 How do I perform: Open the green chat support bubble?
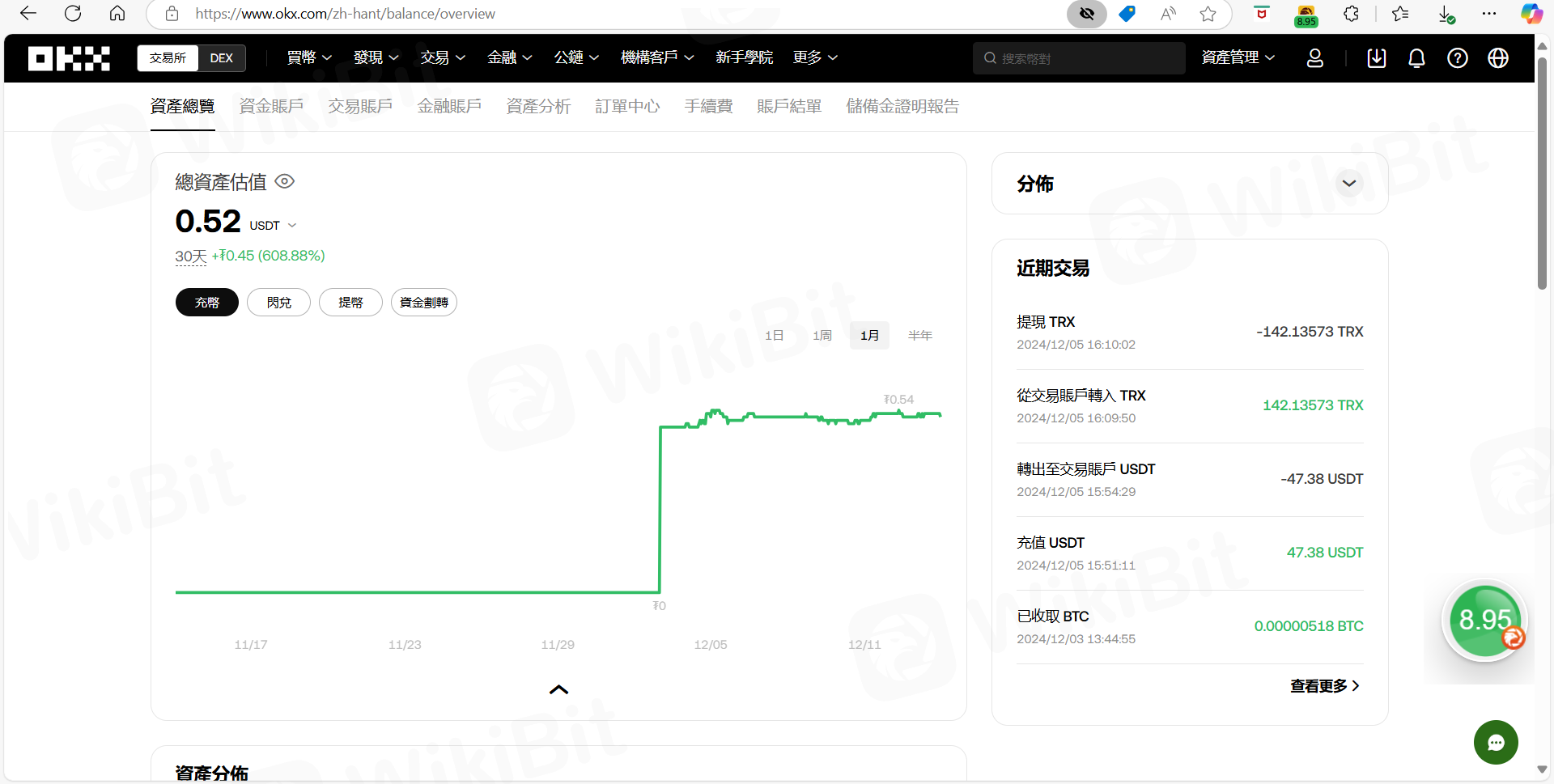tap(1495, 742)
